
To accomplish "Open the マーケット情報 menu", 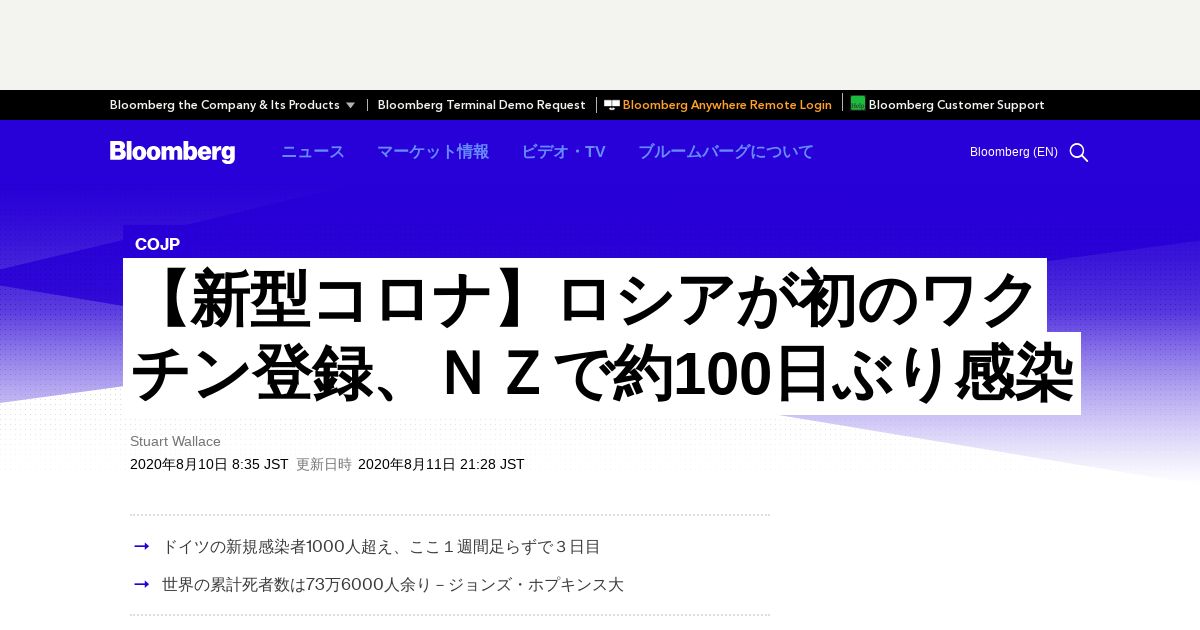I will point(433,152).
